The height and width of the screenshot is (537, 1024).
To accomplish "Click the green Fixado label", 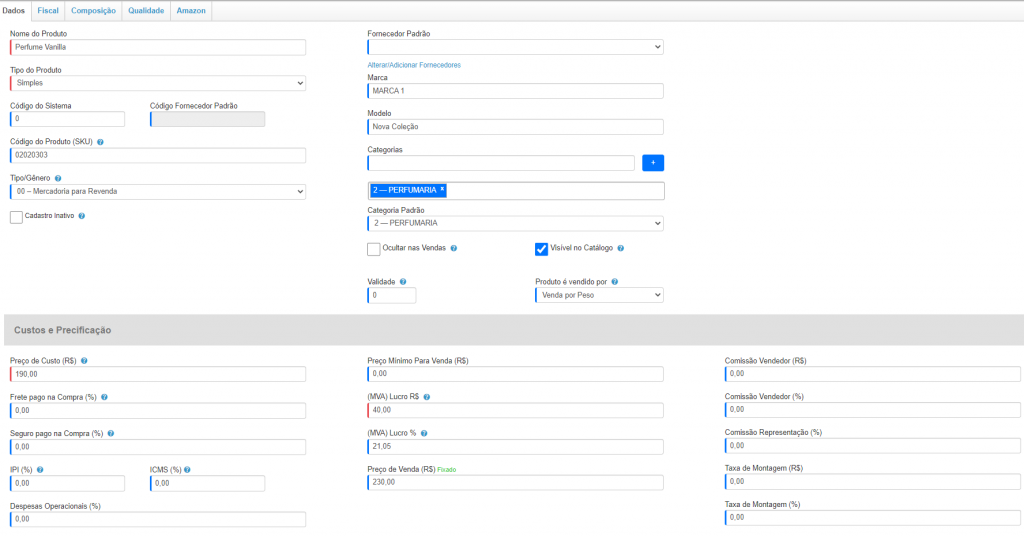I will pos(447,470).
